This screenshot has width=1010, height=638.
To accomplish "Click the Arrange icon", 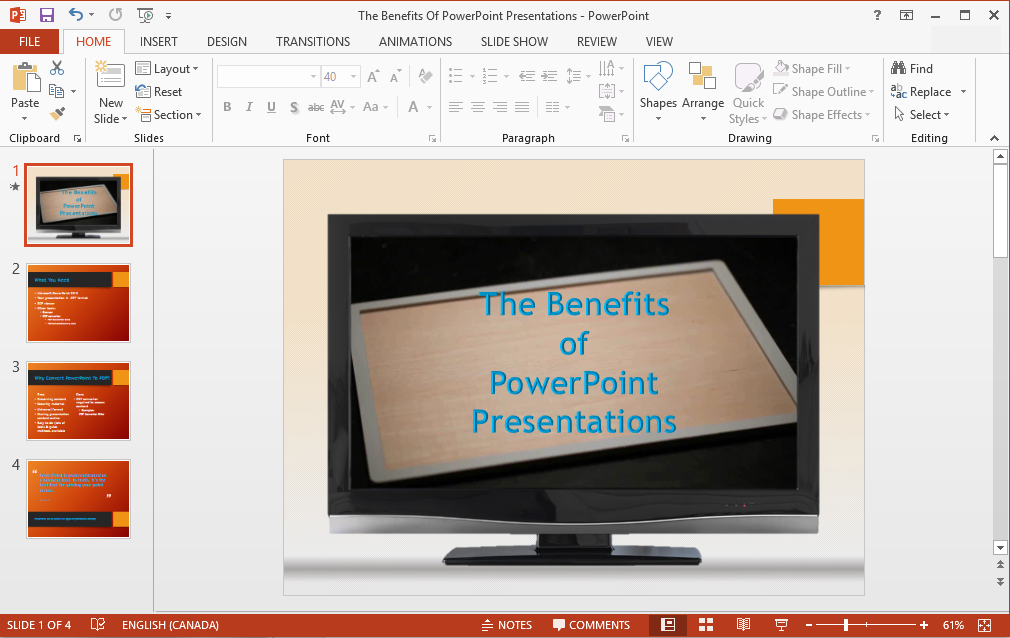I will click(702, 76).
